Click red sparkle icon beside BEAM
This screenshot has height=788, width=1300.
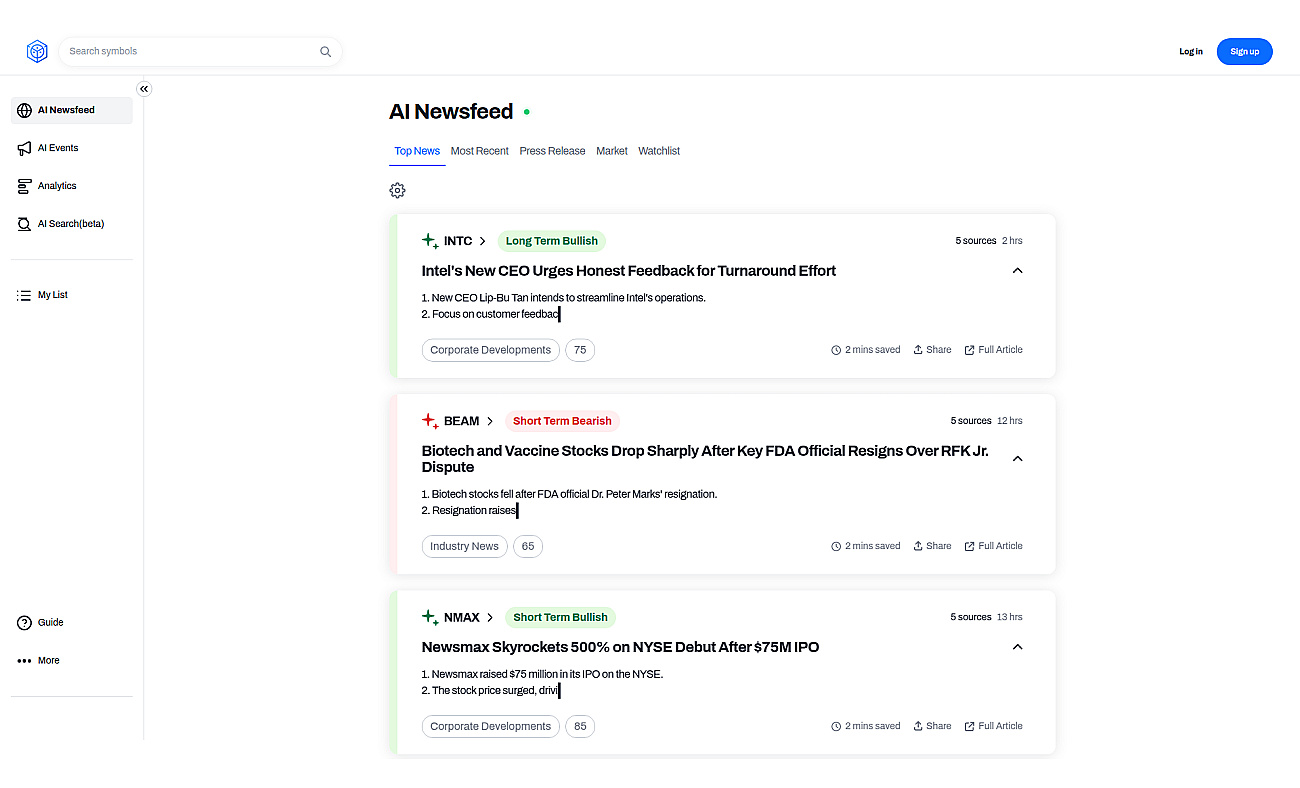[x=430, y=421]
